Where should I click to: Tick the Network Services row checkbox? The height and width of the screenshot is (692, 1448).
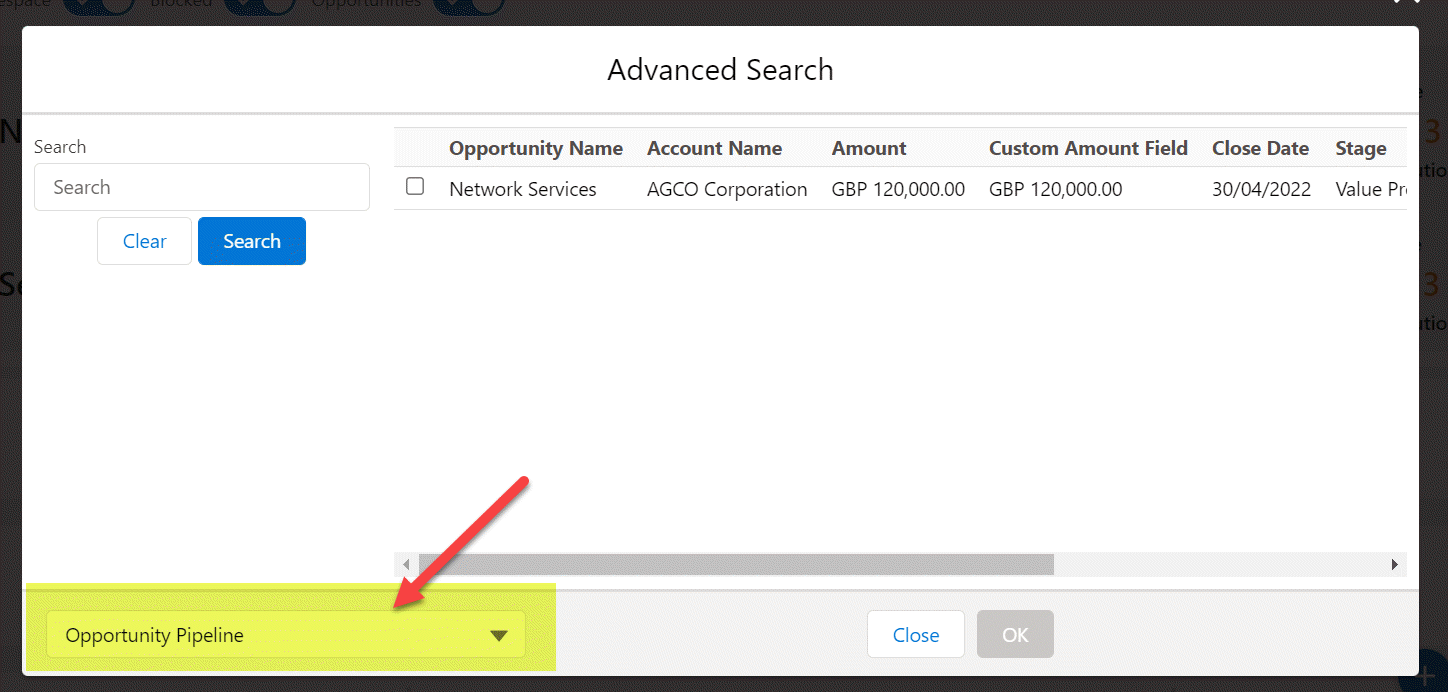pos(415,187)
